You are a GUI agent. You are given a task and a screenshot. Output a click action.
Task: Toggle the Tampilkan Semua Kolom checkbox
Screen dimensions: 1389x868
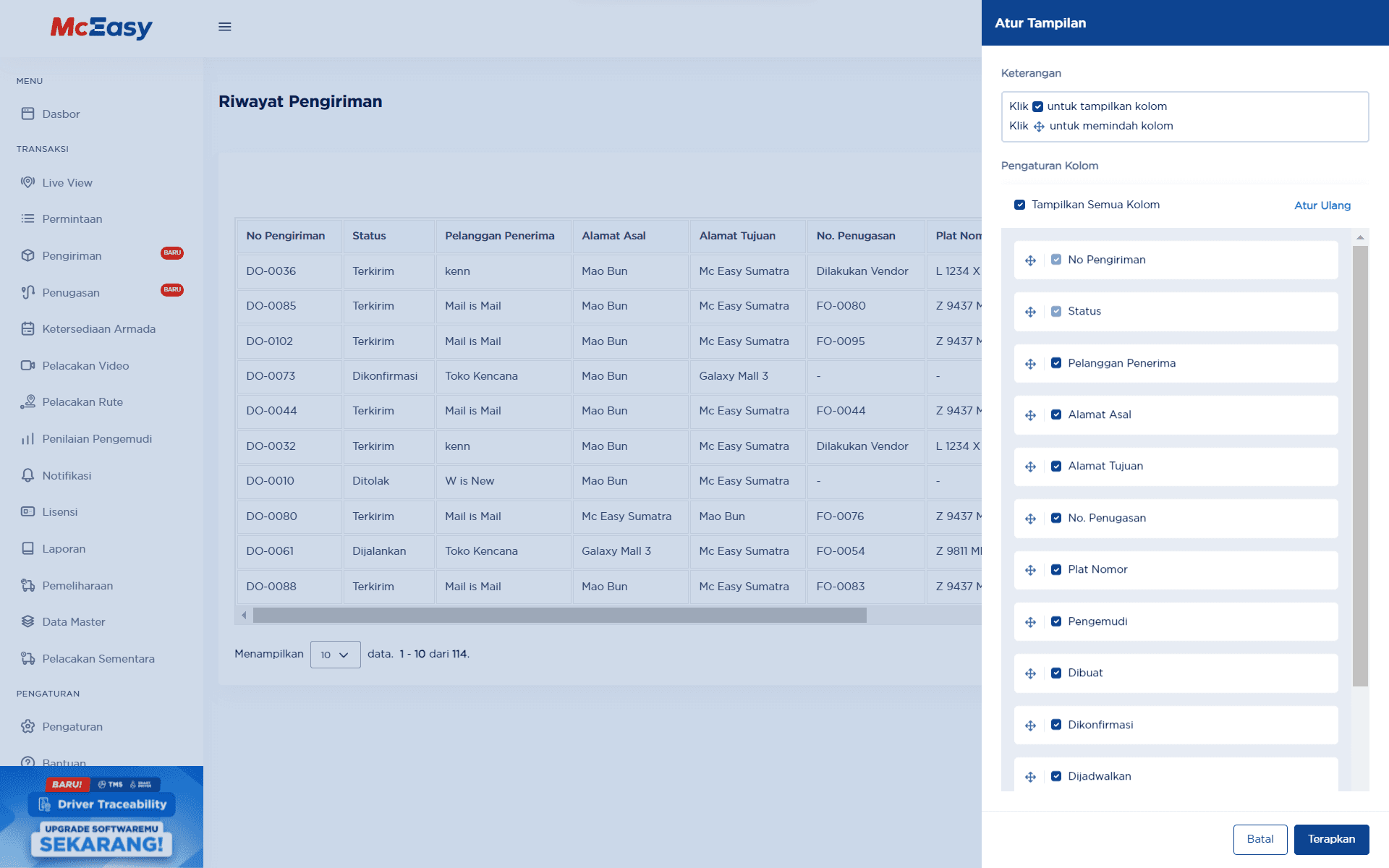click(1020, 204)
